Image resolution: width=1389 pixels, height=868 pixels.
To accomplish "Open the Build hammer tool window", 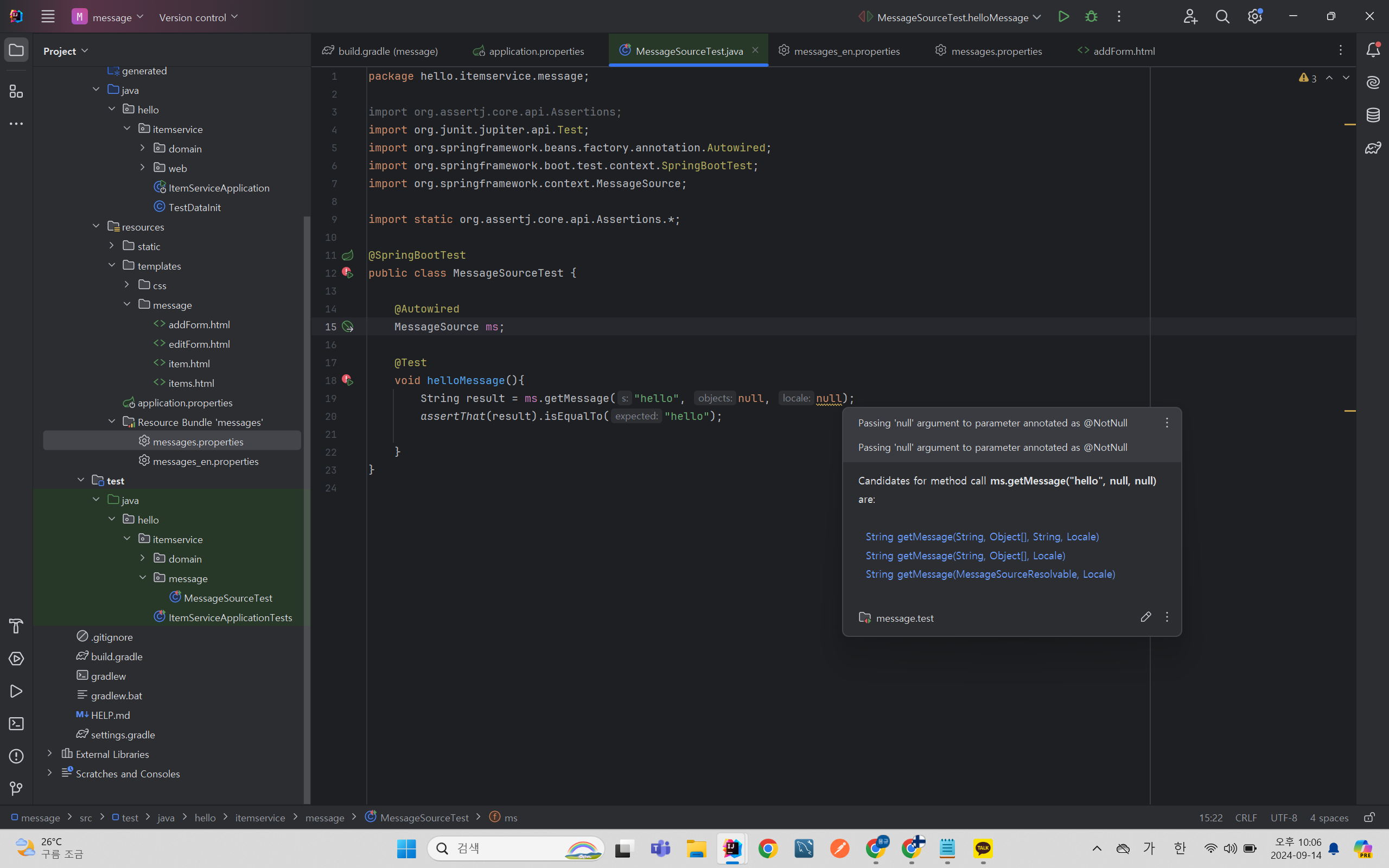I will [x=16, y=626].
